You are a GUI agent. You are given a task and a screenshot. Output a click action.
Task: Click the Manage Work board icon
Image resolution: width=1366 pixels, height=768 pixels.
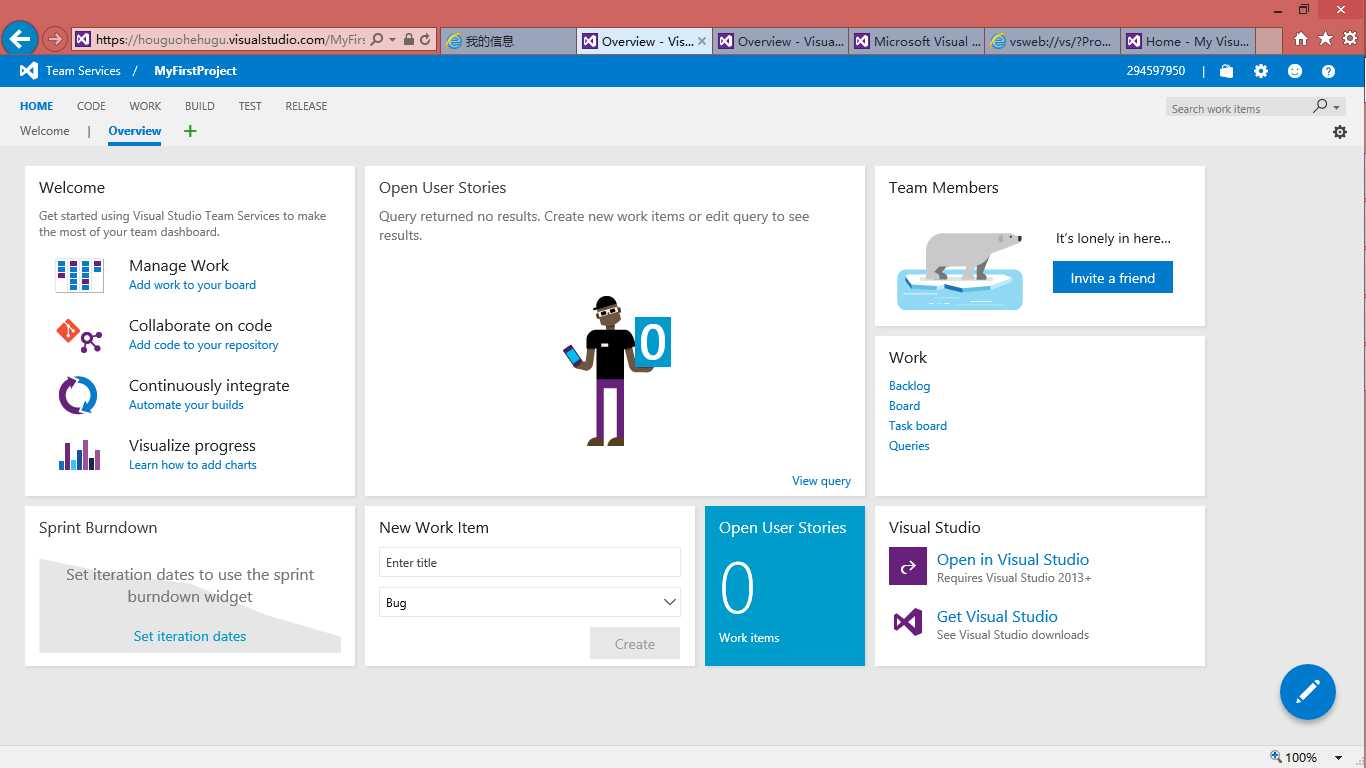tap(79, 275)
